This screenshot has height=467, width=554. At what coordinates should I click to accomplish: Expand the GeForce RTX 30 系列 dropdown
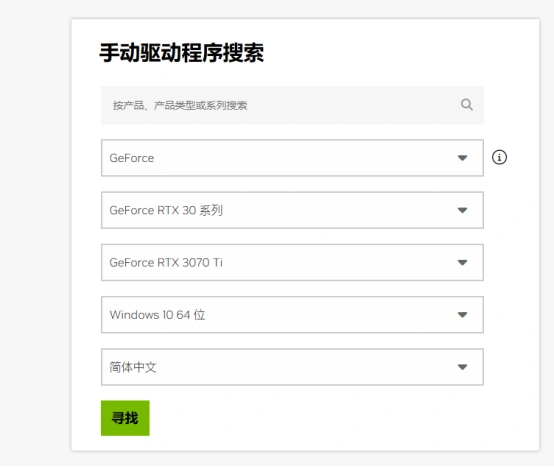coord(292,210)
